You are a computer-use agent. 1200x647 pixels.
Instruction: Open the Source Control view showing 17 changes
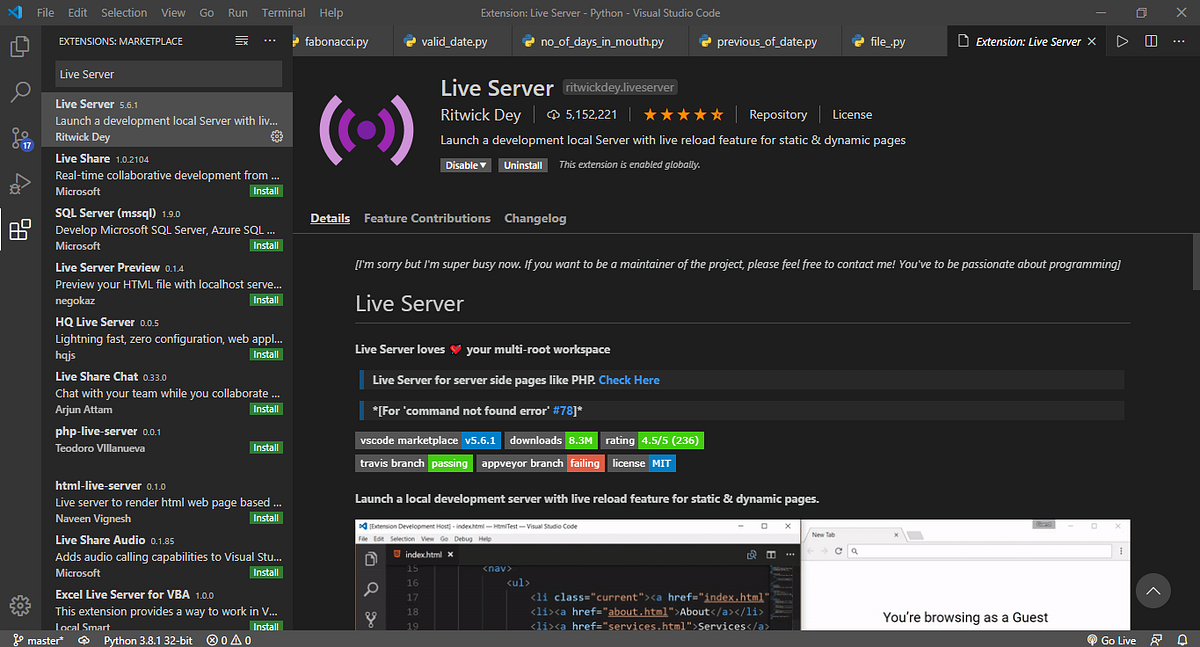20,138
